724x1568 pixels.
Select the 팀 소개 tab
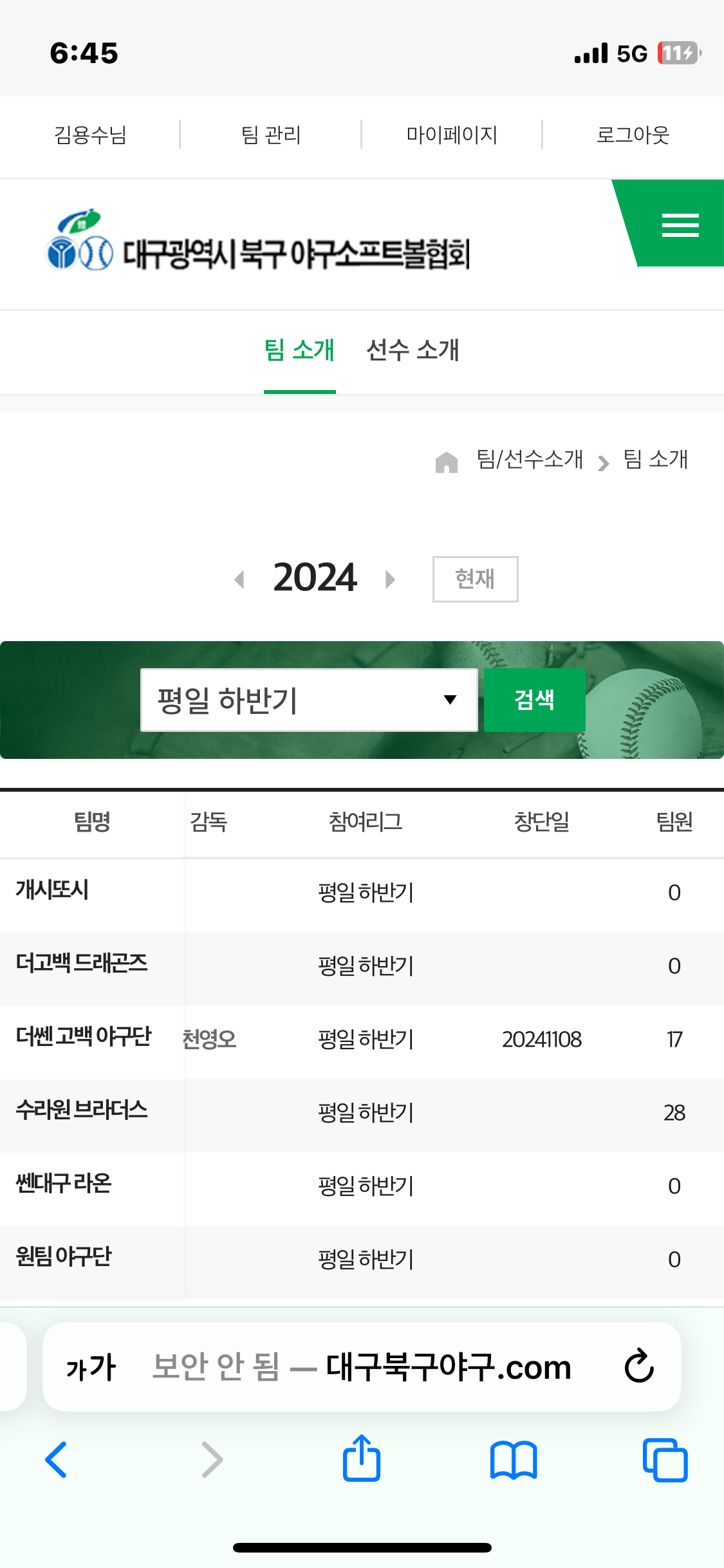[300, 350]
